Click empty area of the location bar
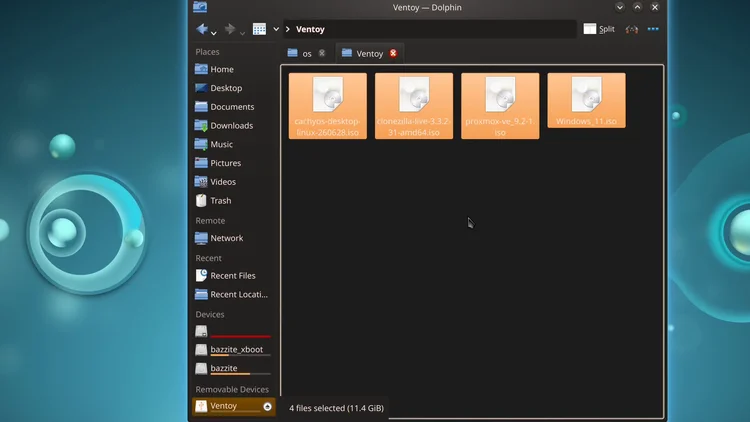The height and width of the screenshot is (422, 750). (450, 29)
